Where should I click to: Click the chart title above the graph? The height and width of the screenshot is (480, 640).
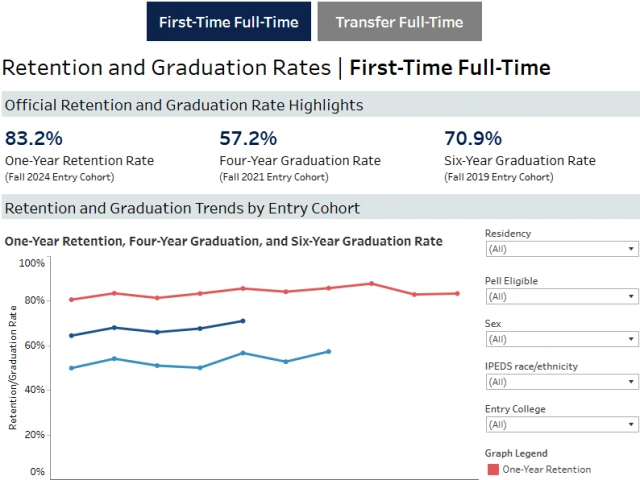point(223,241)
